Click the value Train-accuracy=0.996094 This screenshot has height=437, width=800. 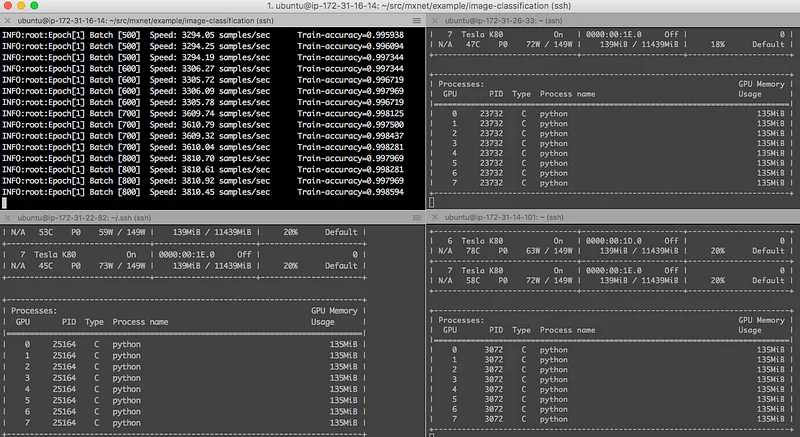[351, 46]
